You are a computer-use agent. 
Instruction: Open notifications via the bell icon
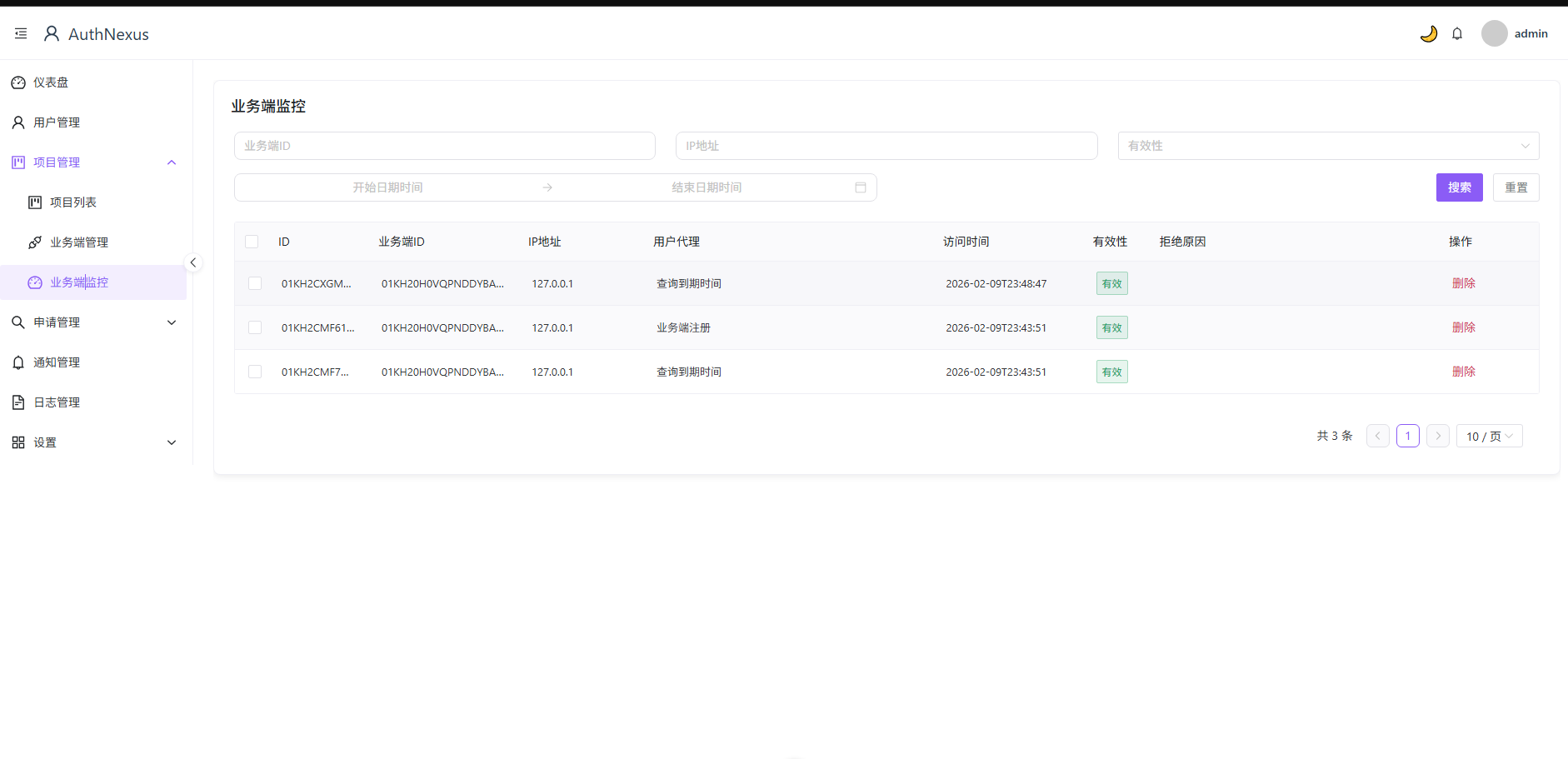pos(1457,33)
